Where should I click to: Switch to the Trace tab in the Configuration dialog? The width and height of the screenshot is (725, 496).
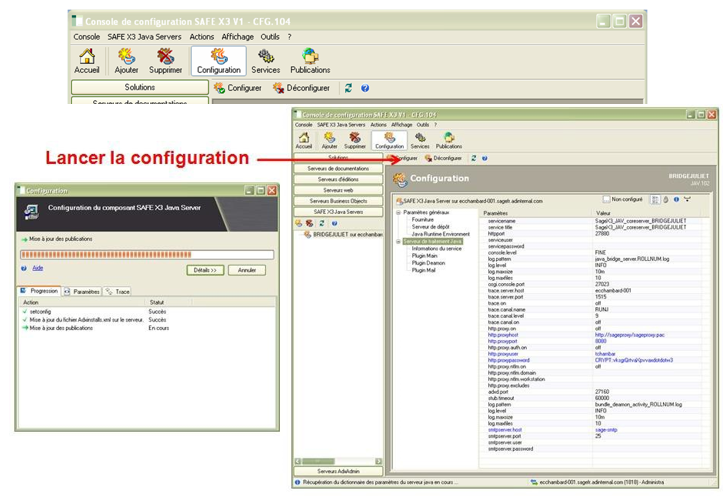[117, 292]
